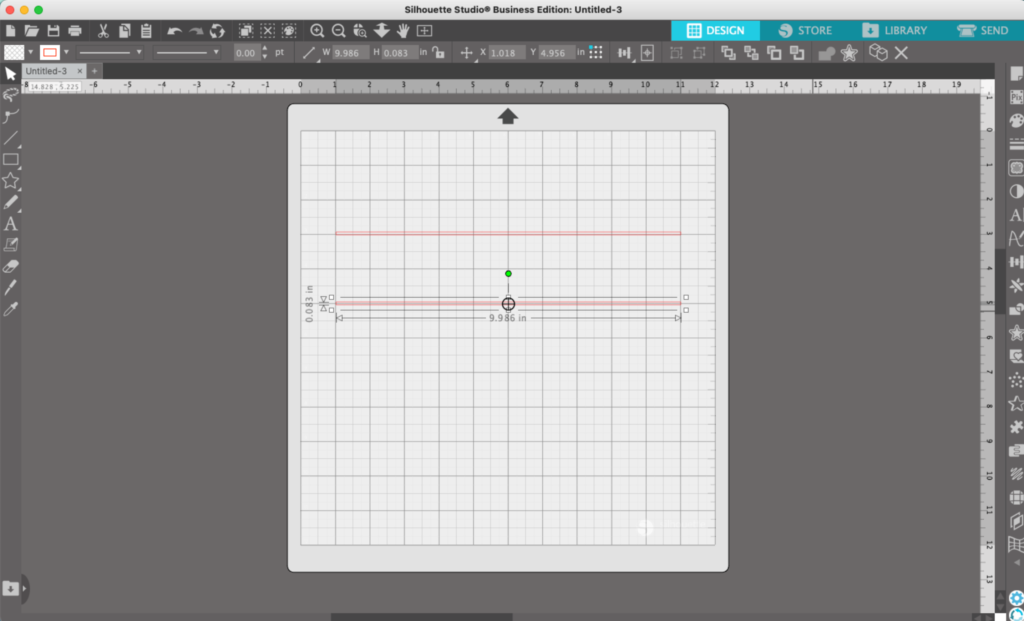Click the green rotation handle
Viewport: 1024px width, 621px height.
[508, 274]
